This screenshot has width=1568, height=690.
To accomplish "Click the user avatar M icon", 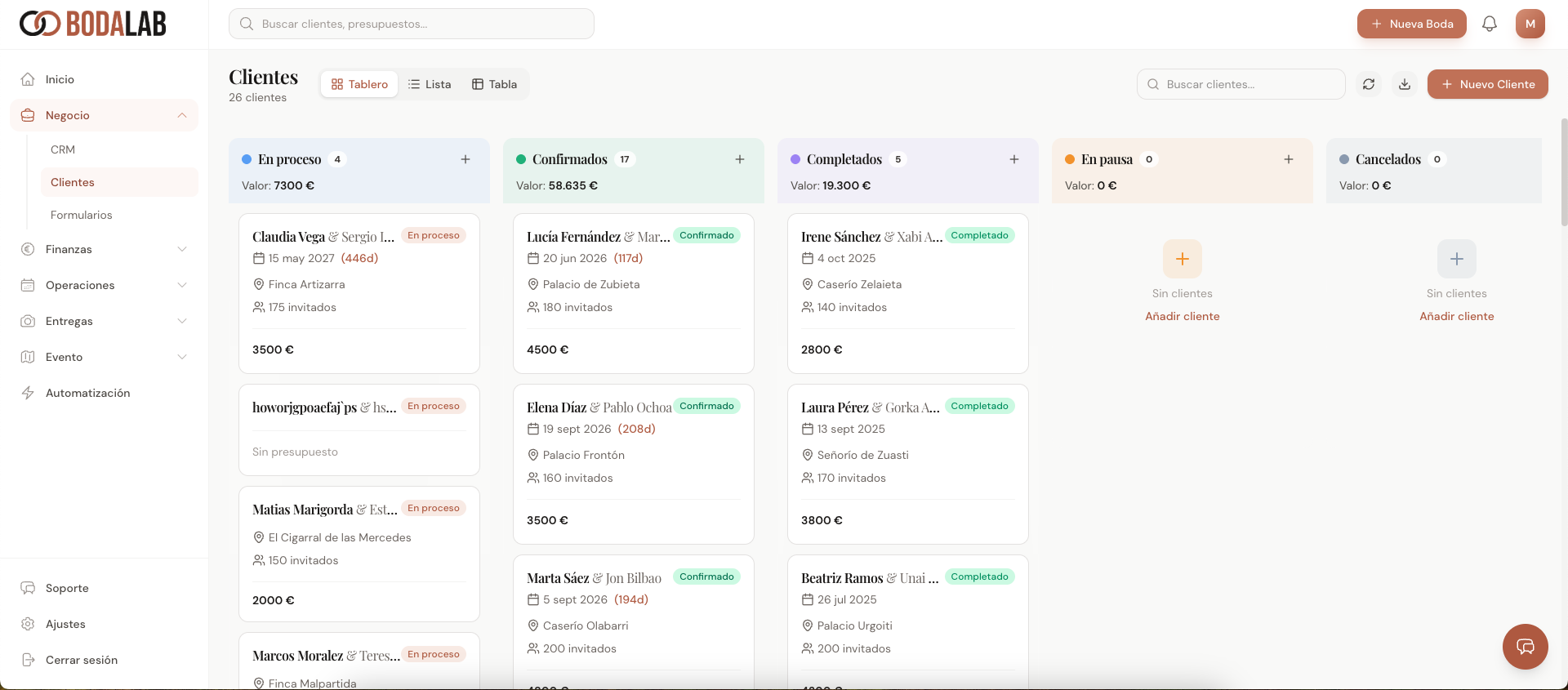I will tap(1530, 24).
